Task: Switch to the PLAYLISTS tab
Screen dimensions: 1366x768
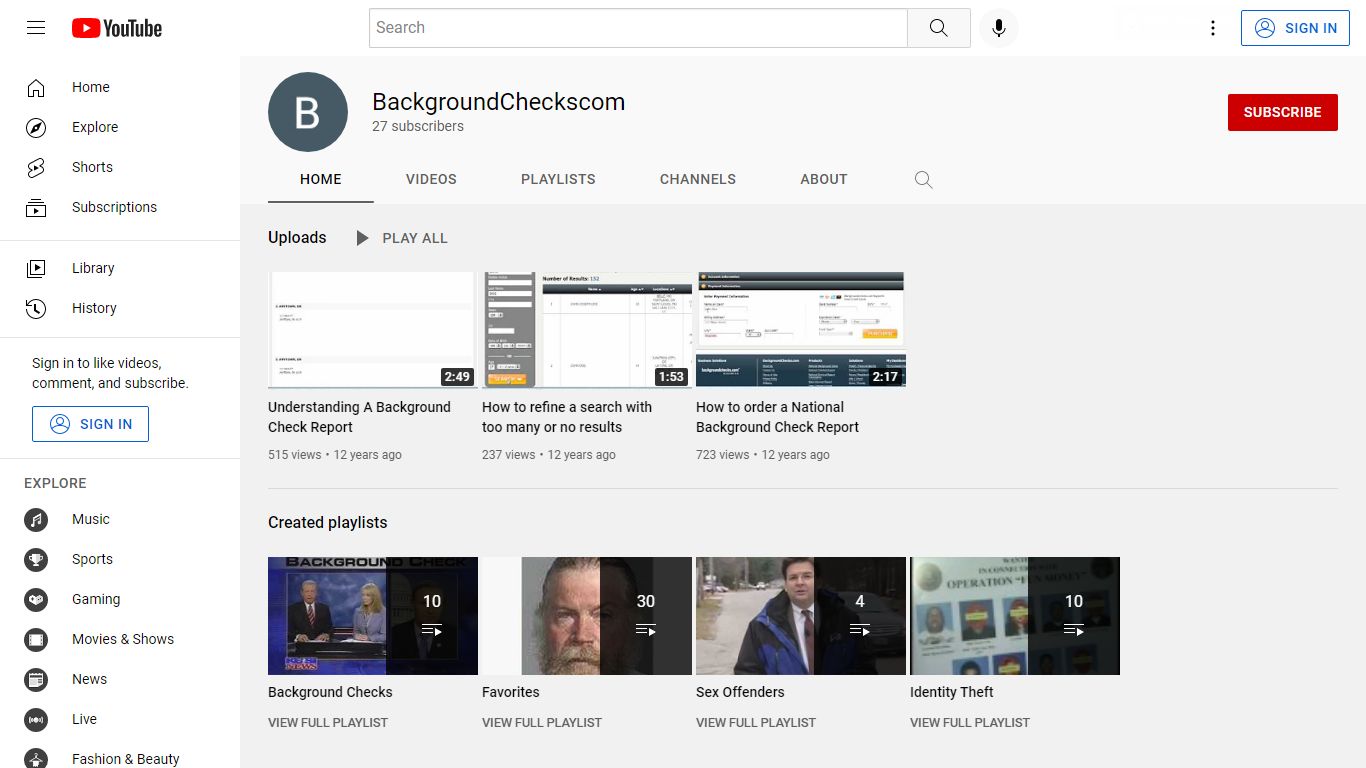Action: (x=558, y=179)
